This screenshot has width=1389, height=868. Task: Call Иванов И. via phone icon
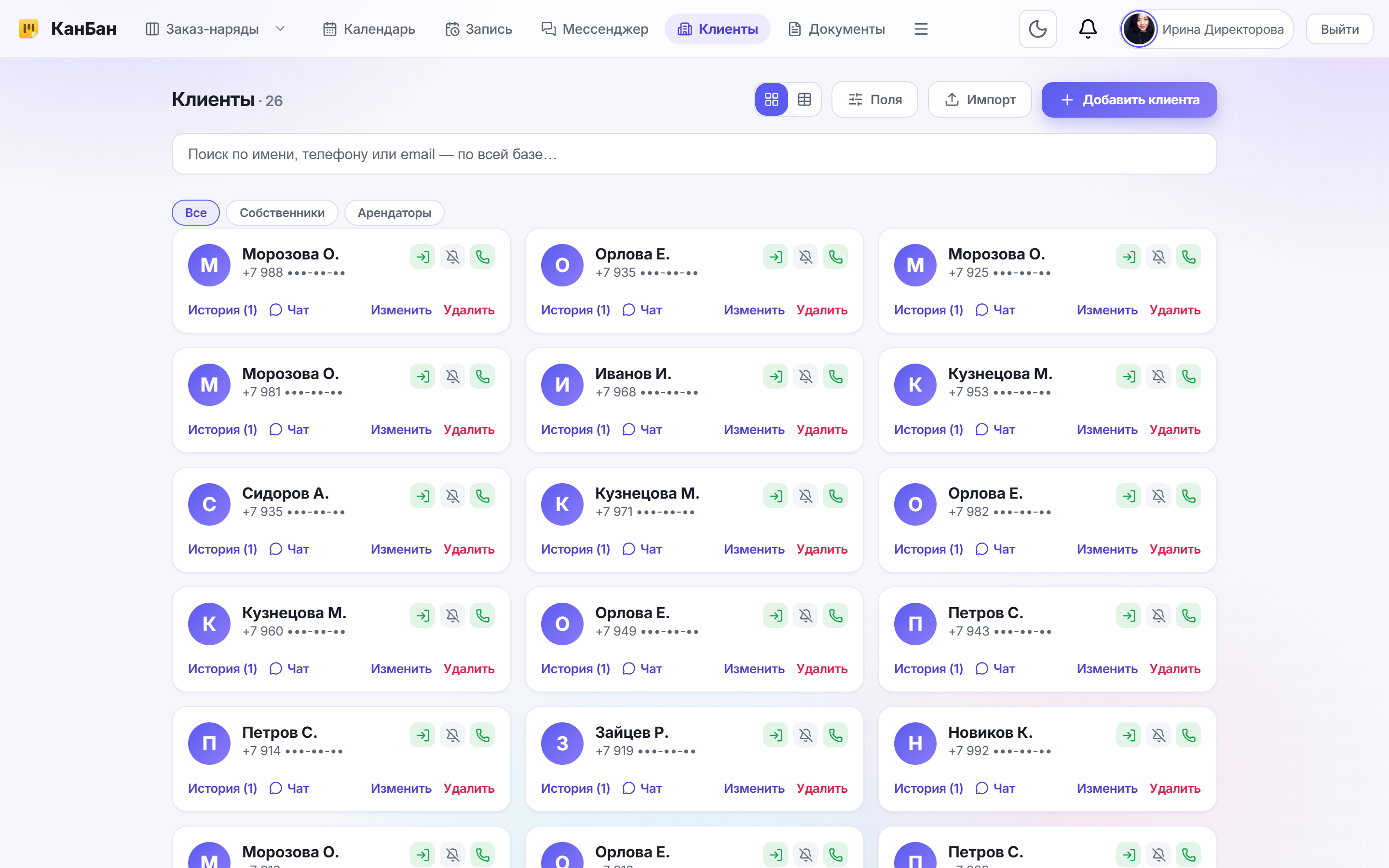click(835, 376)
